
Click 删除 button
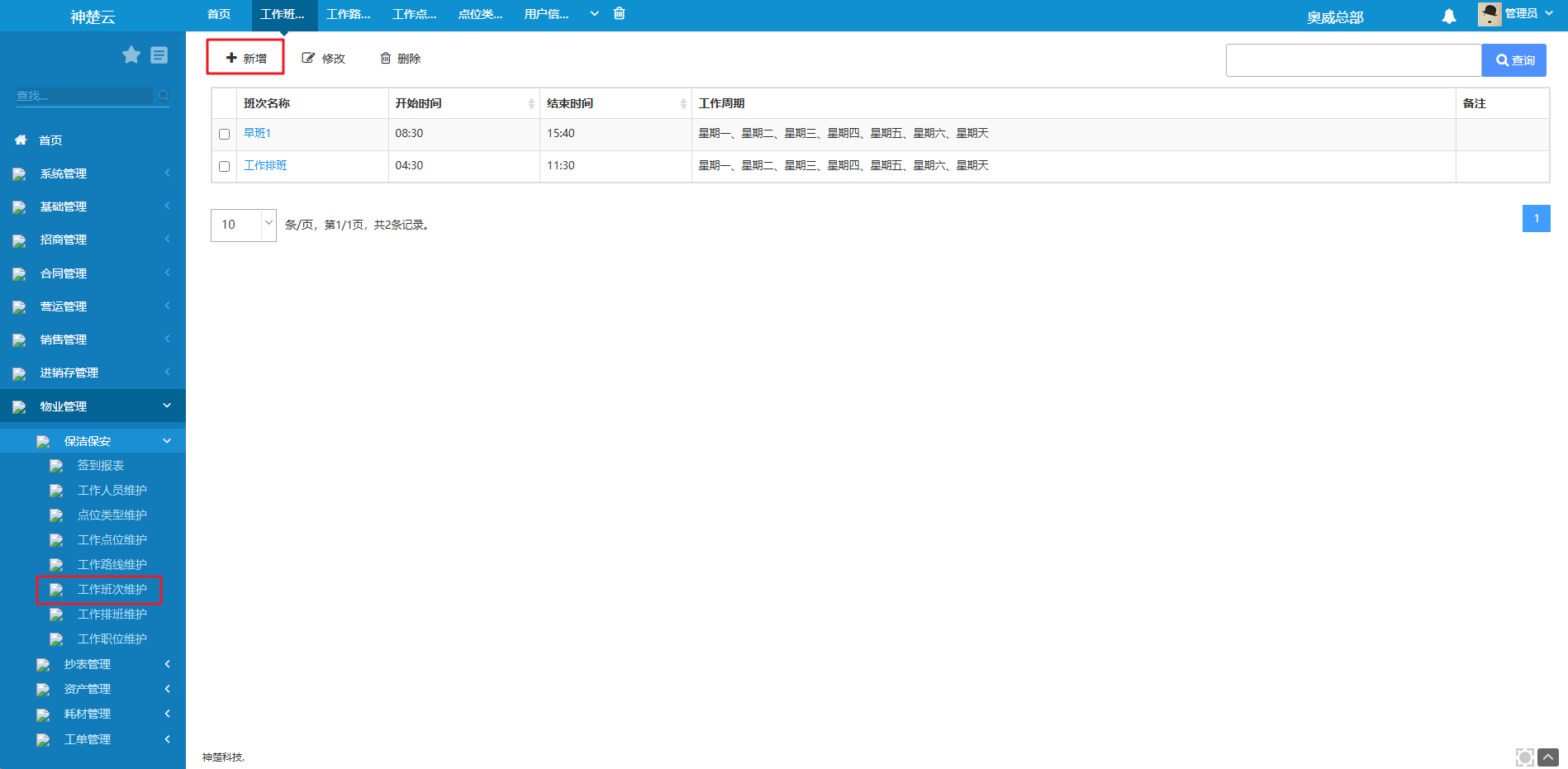tap(400, 58)
